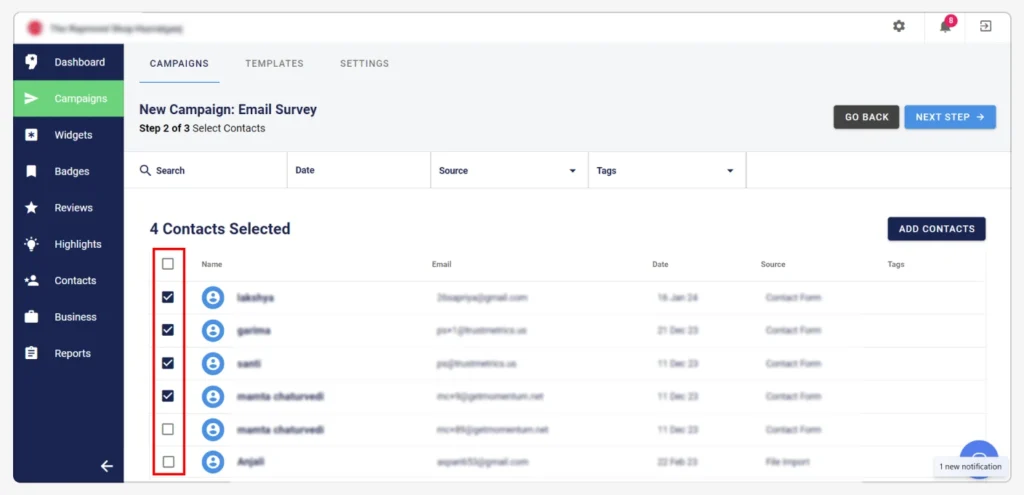
Task: Open the chat support bubble icon
Action: tap(979, 458)
